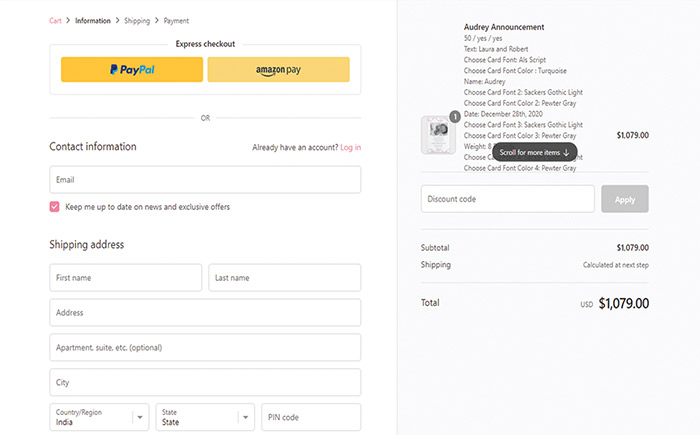Screen dimensions: 700x435
Task: Go back to Cart in the breadcrumb
Action: pos(55,21)
